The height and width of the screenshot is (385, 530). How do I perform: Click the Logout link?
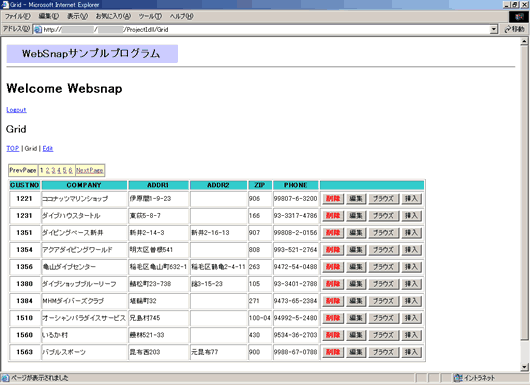tap(16, 110)
